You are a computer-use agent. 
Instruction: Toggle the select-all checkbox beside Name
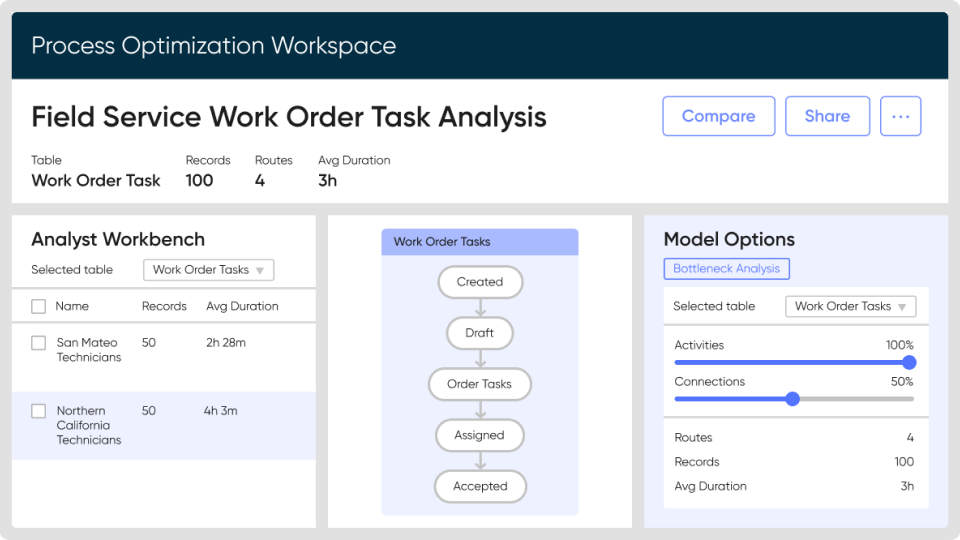(38, 307)
